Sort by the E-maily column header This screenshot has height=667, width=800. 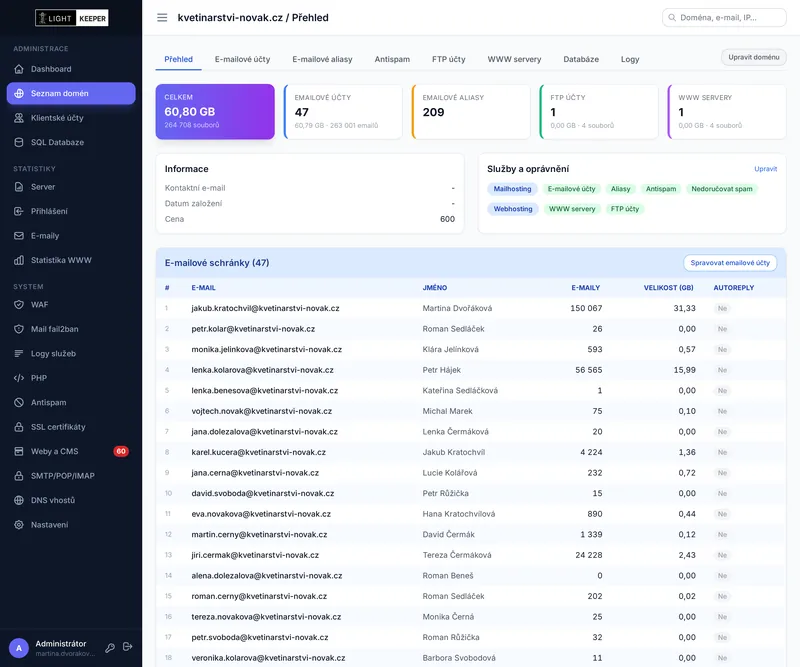coord(586,288)
